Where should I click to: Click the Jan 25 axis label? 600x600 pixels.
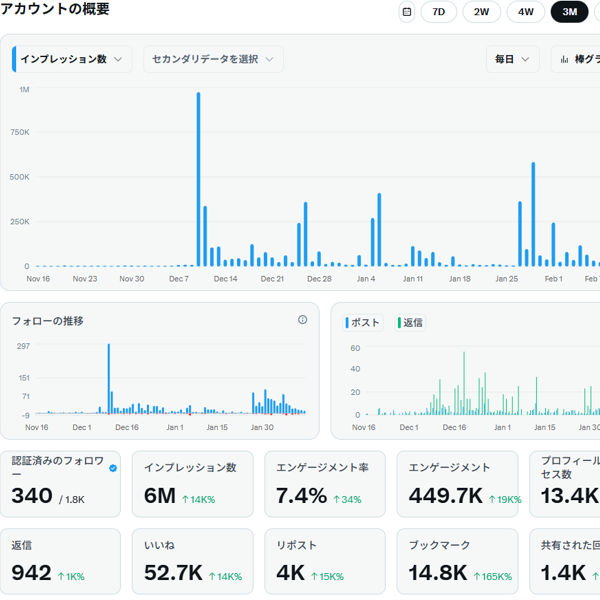click(x=506, y=279)
